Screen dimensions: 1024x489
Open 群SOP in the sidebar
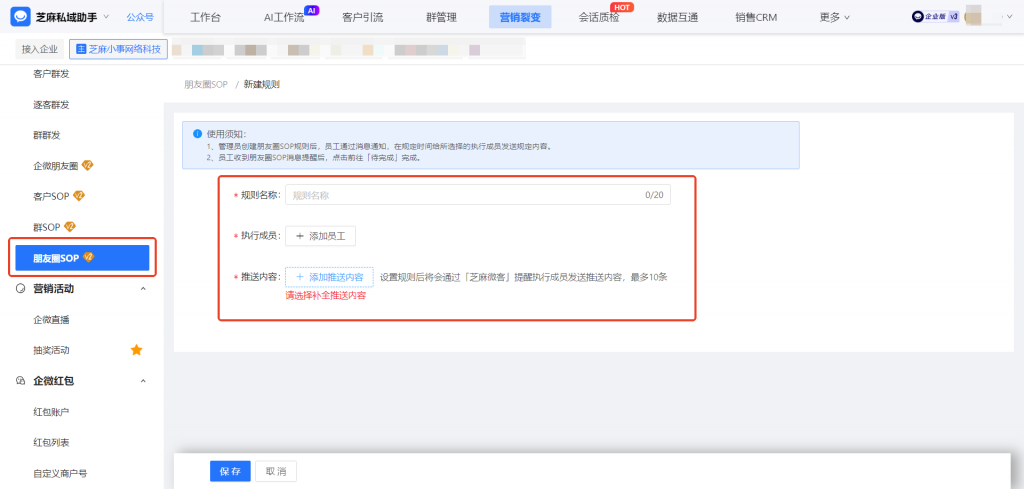tap(46, 227)
